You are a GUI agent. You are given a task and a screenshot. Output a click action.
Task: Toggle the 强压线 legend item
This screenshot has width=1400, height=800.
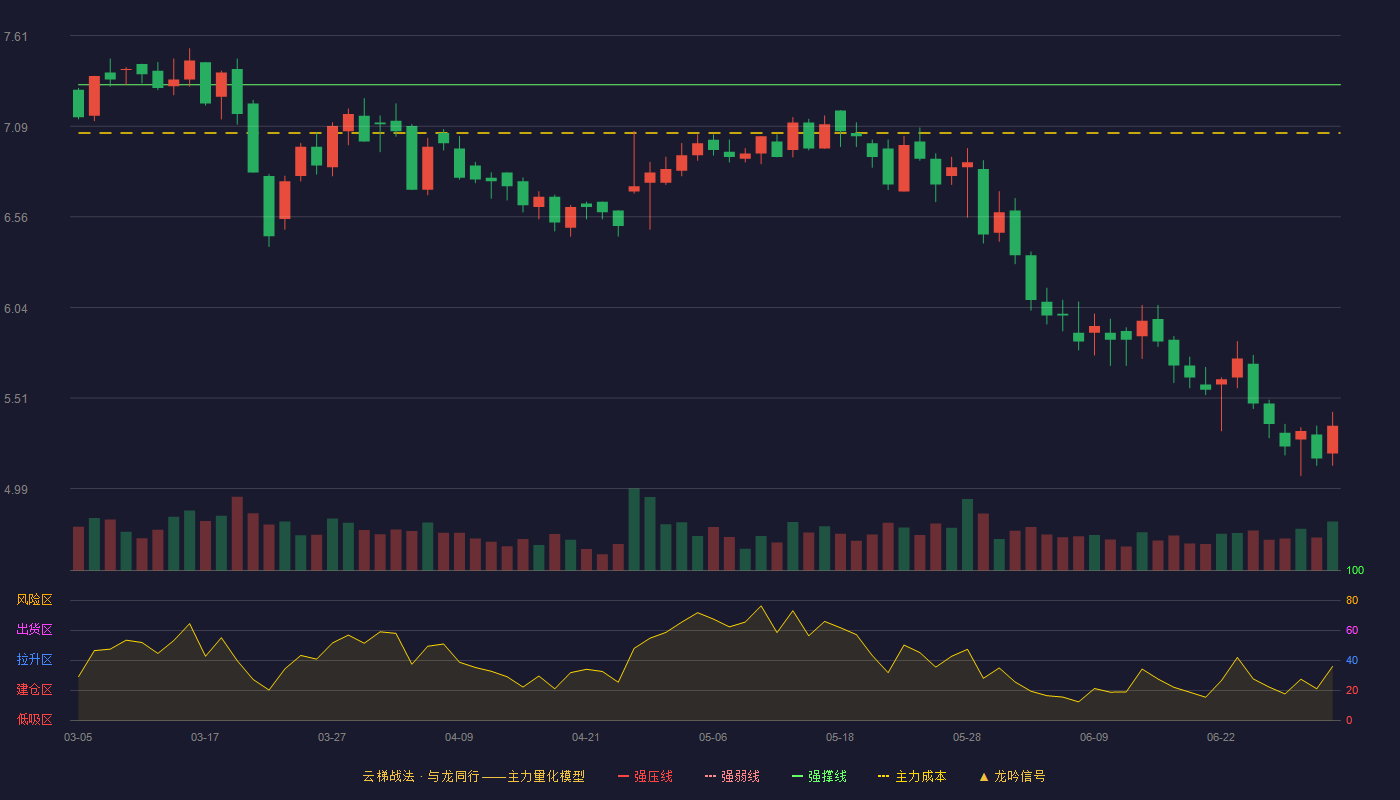(x=645, y=776)
